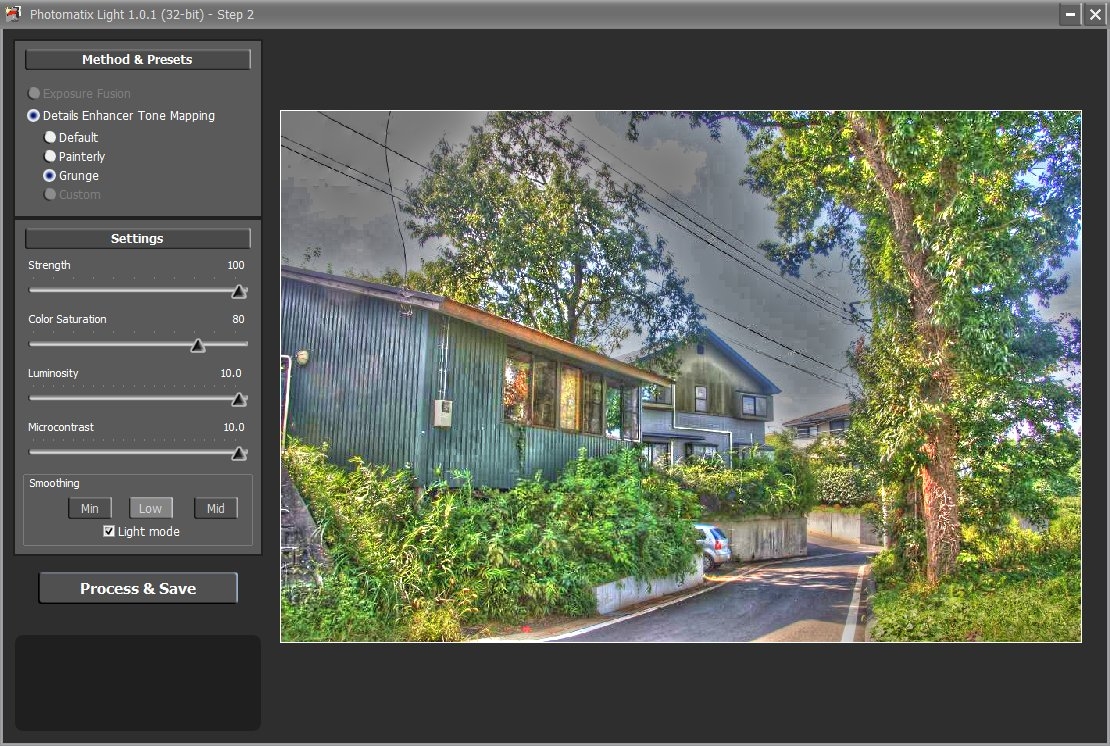Click the Strength slider handle

click(x=239, y=291)
